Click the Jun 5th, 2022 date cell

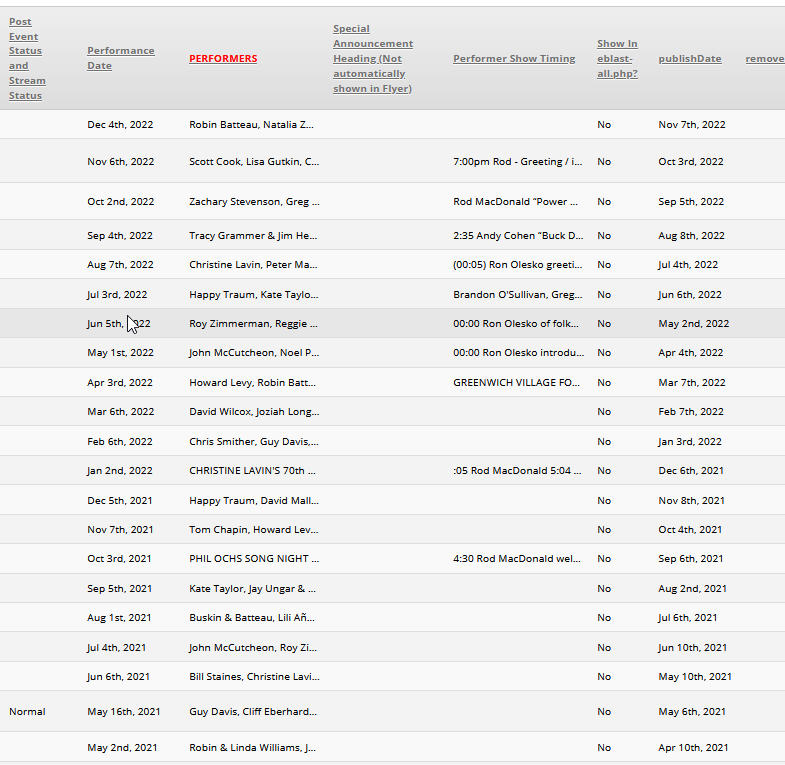pyautogui.click(x=118, y=324)
